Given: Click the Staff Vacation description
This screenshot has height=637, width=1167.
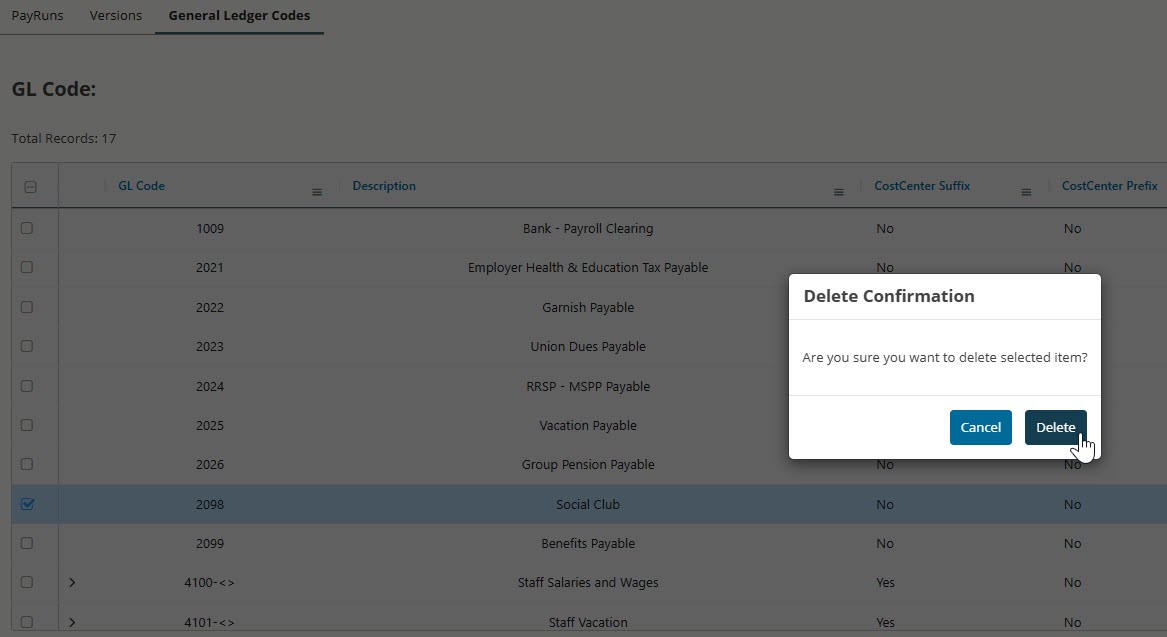Looking at the screenshot, I should coord(588,622).
